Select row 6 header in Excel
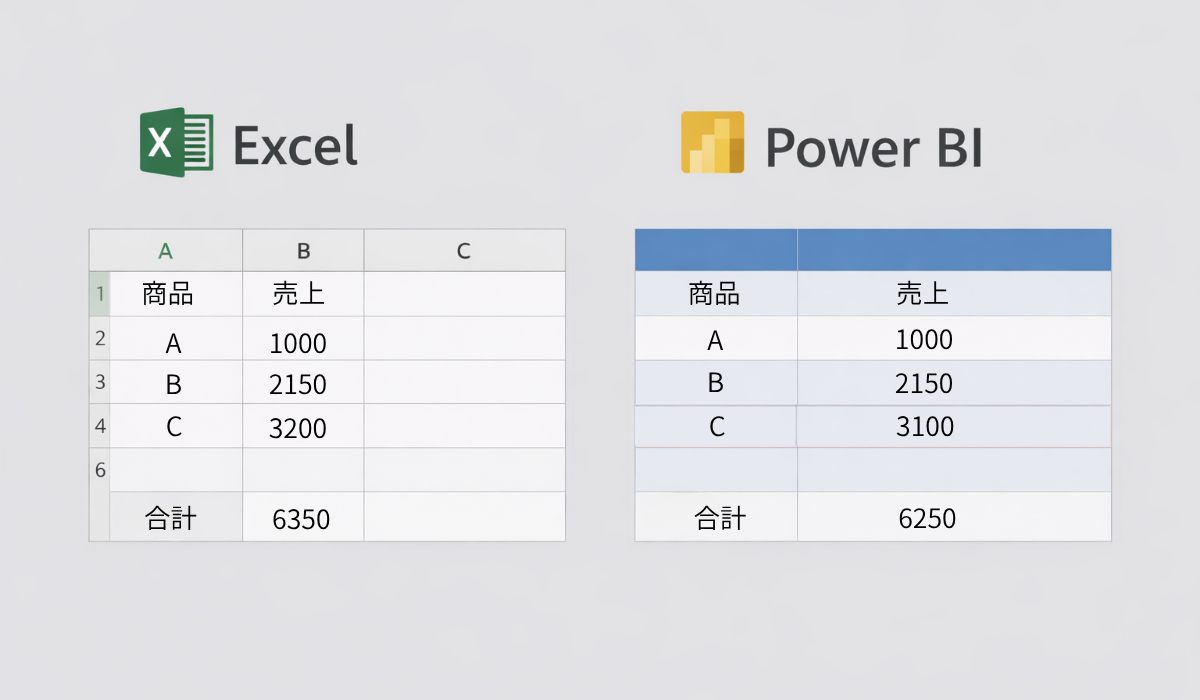1200x700 pixels. pos(99,470)
